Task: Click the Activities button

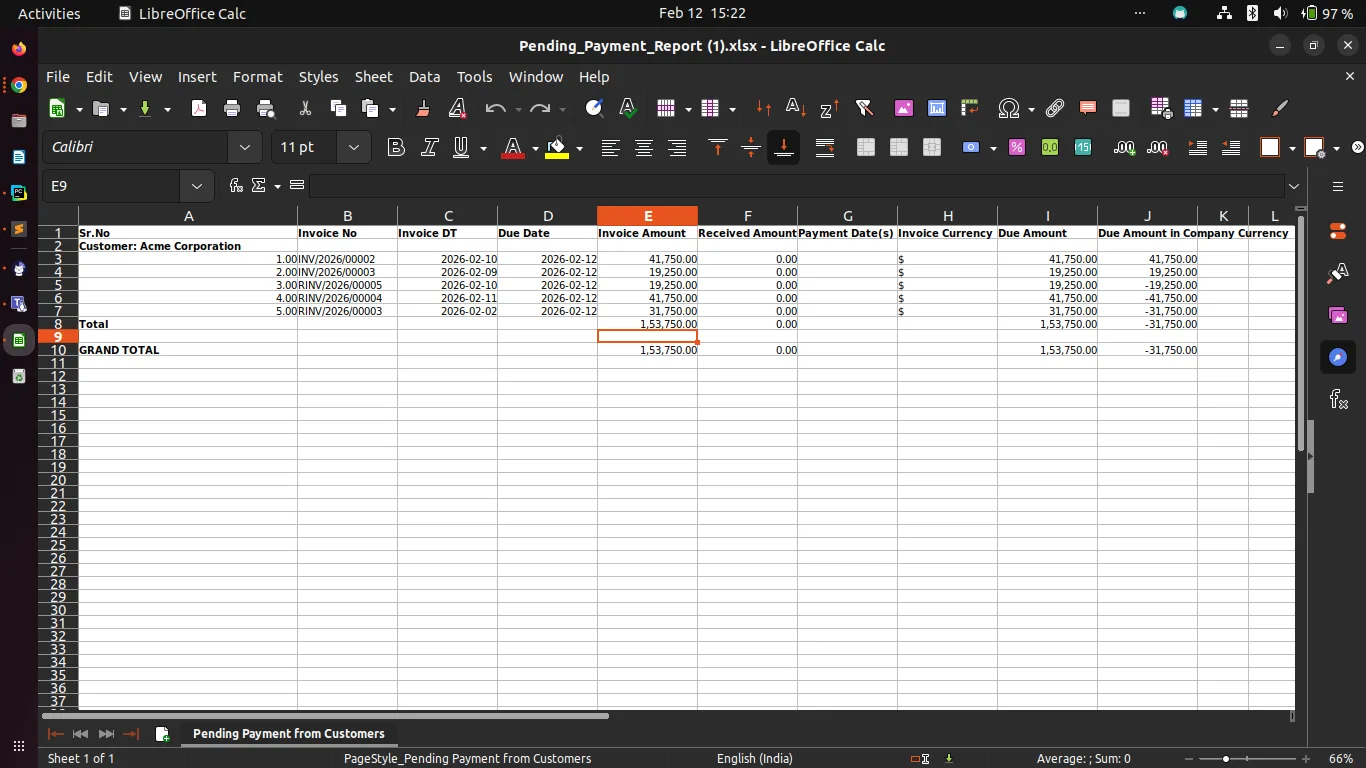Action: (x=49, y=13)
